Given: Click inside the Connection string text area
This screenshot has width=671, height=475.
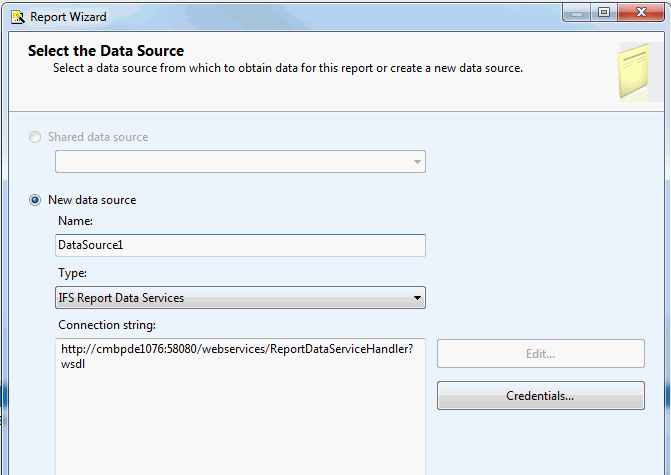Looking at the screenshot, I should point(240,407).
